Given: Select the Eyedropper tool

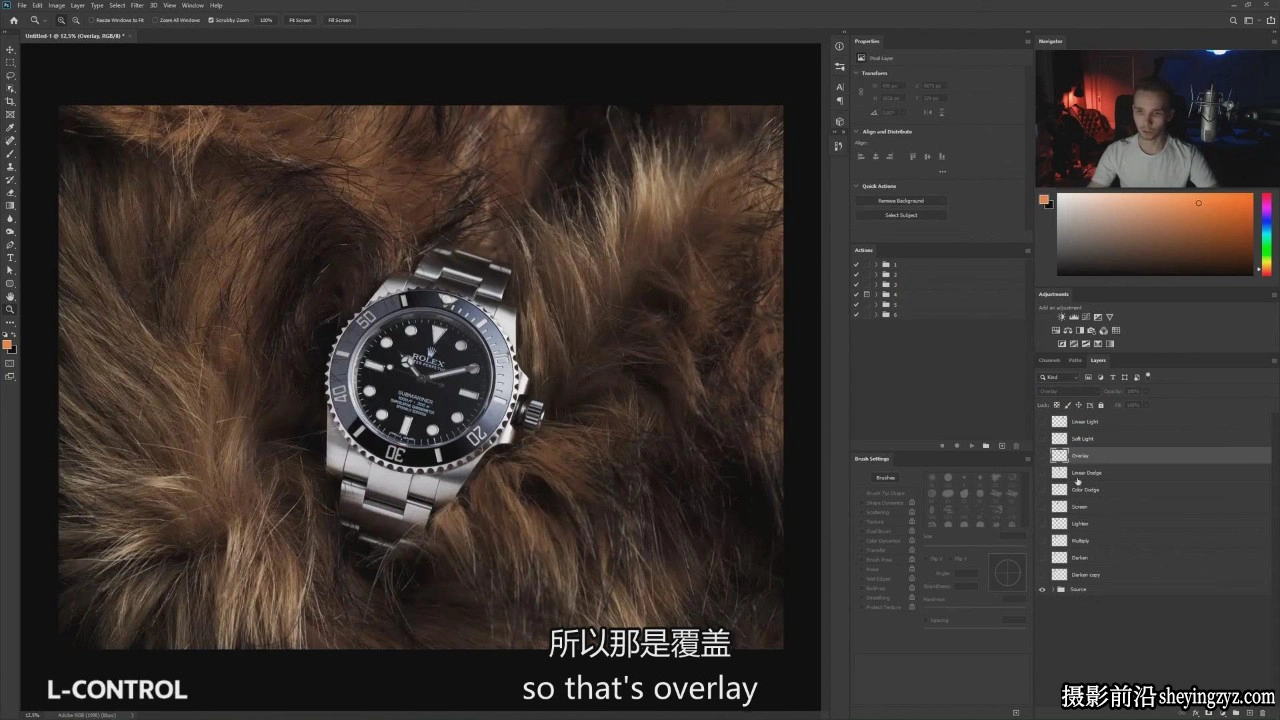Looking at the screenshot, I should click(x=10, y=127).
